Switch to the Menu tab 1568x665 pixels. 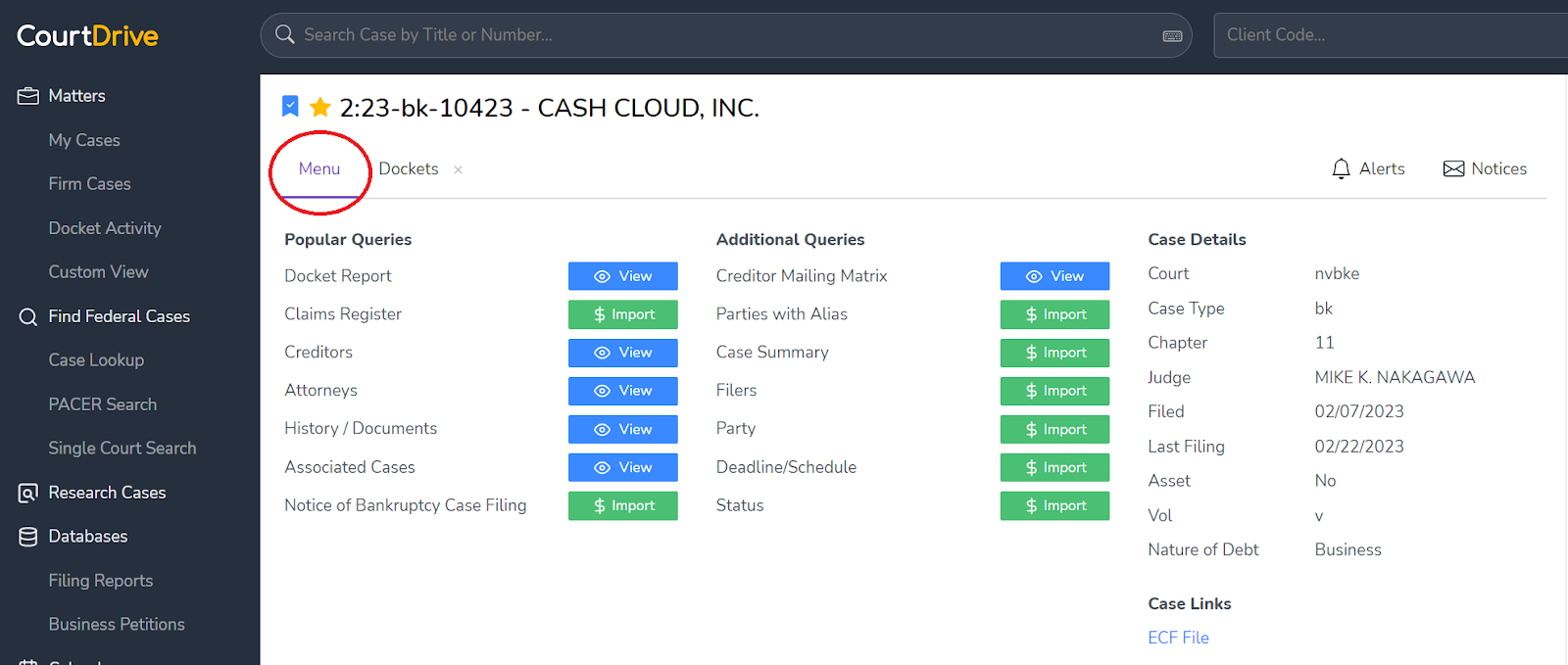[319, 168]
